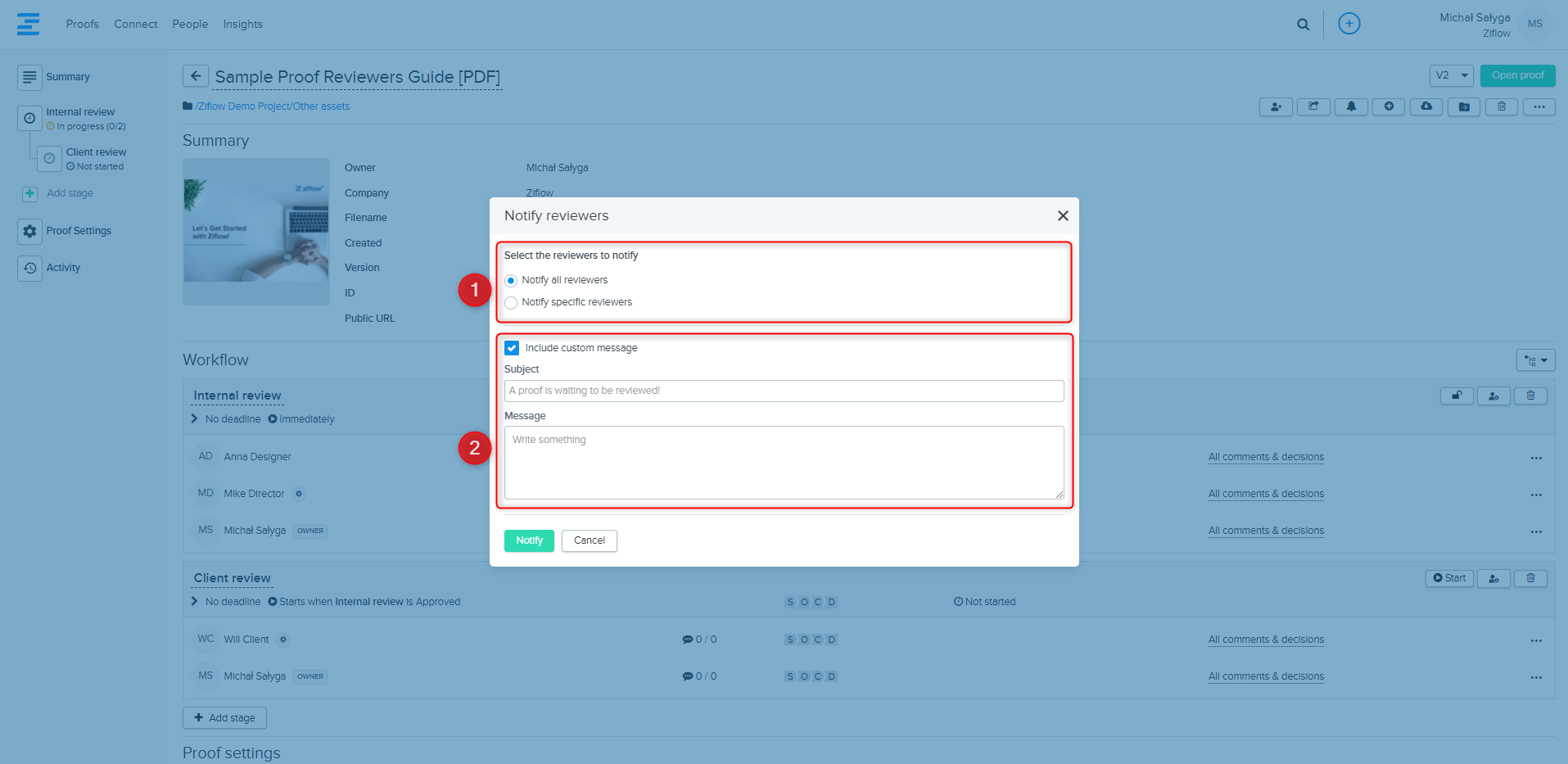Image resolution: width=1568 pixels, height=764 pixels.
Task: Open the workflow view dropdown
Action: tap(1535, 360)
